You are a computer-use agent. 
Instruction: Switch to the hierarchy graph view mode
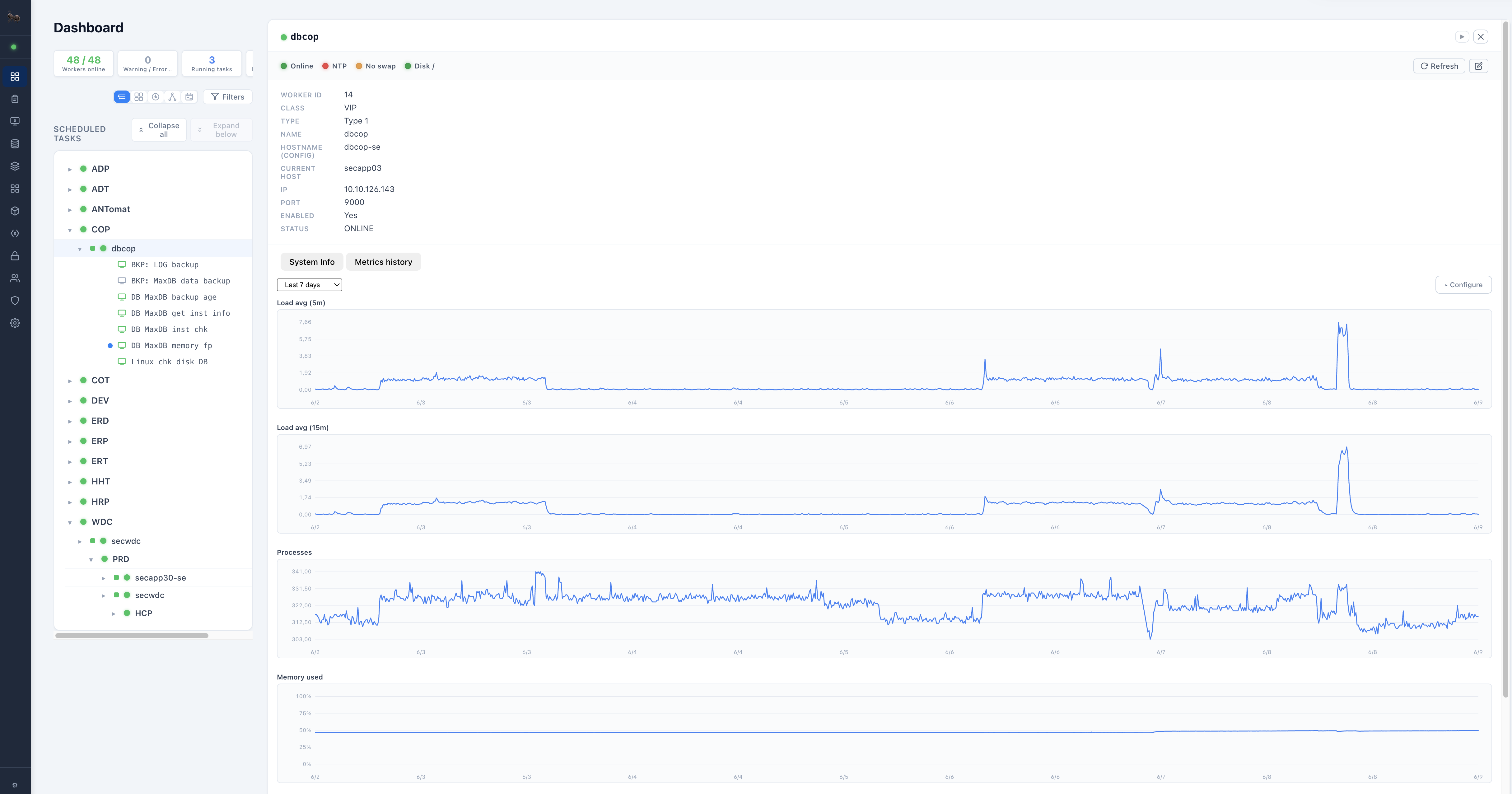tap(173, 97)
